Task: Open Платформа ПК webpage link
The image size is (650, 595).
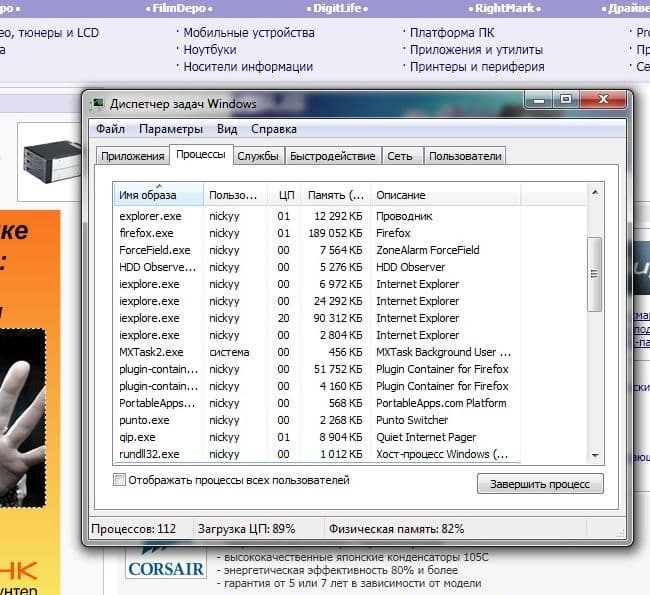Action: (x=452, y=33)
